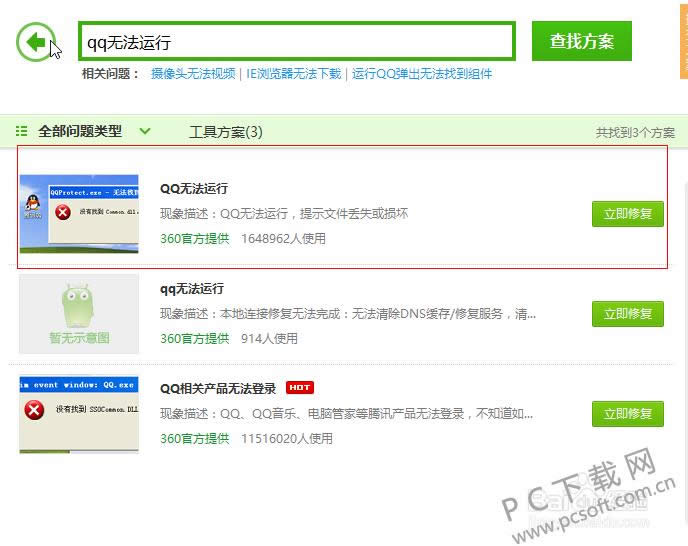Open the QQ.exe SSOCommon.DLL error thumbnail
This screenshot has height=546, width=688.
79,414
